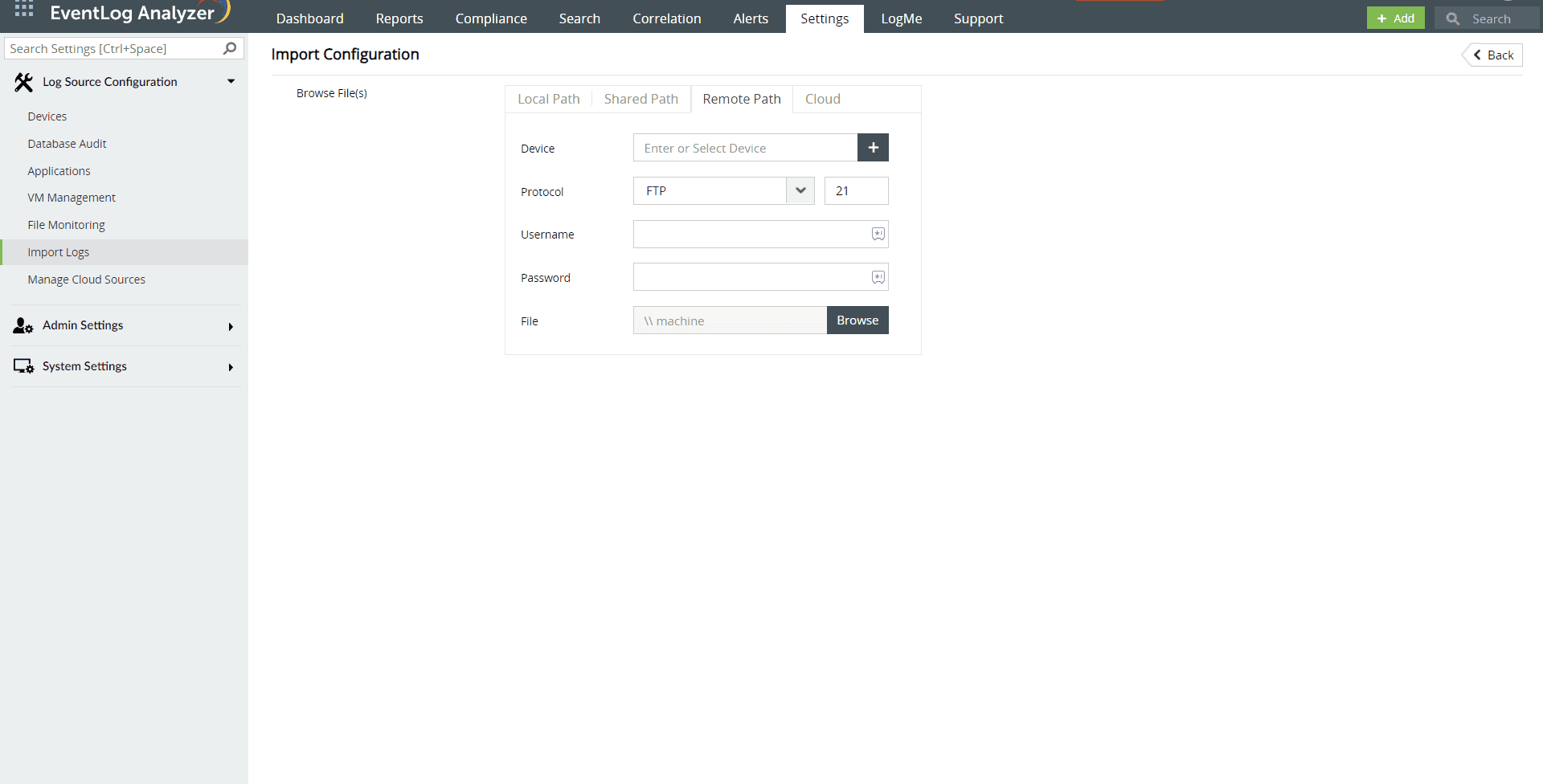Select Import Logs in the sidebar

point(124,252)
